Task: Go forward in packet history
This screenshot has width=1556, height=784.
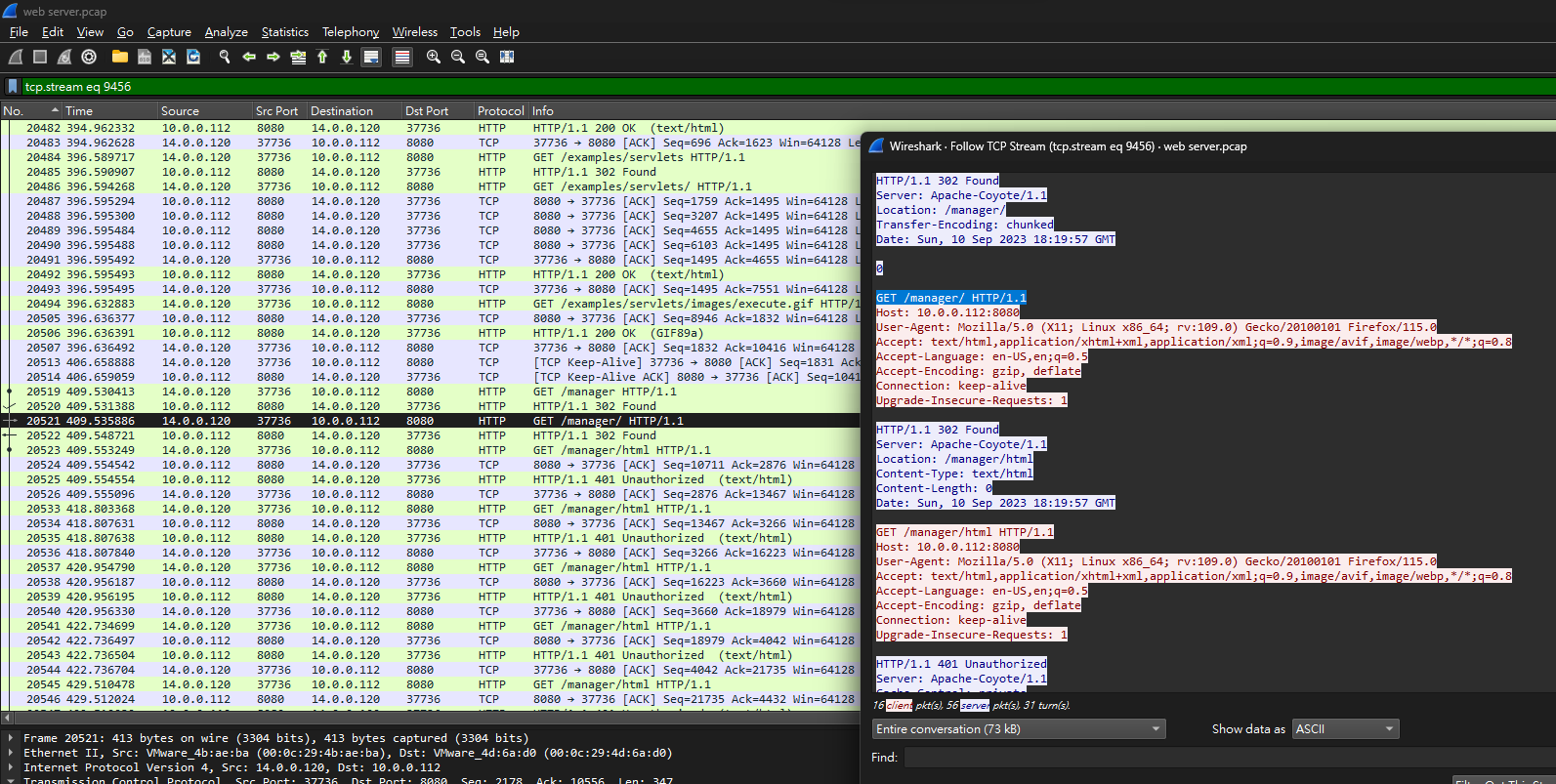Action: (273, 57)
